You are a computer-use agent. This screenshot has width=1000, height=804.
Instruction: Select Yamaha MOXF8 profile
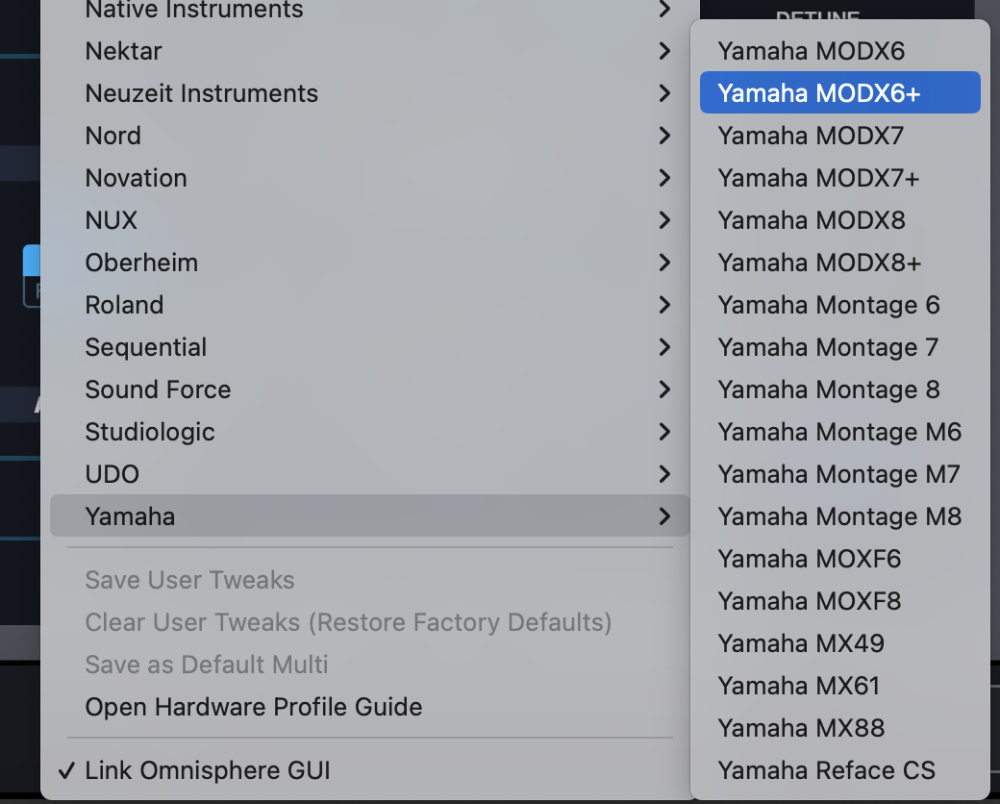point(809,601)
